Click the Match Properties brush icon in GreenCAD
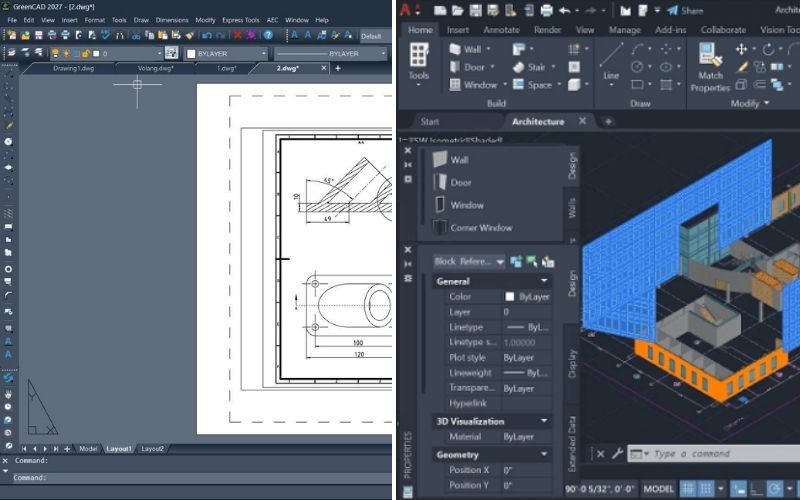Image resolution: width=800 pixels, height=500 pixels. 190,35
